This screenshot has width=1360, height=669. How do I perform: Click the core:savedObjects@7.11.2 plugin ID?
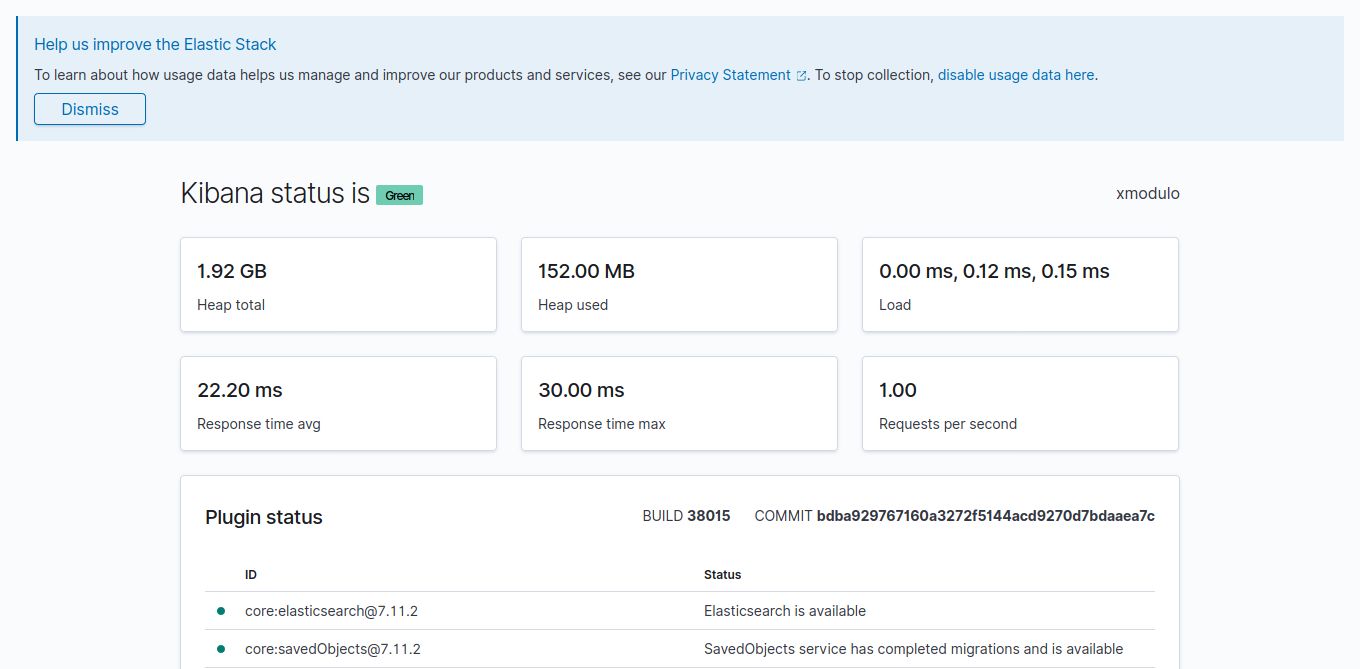coord(333,649)
